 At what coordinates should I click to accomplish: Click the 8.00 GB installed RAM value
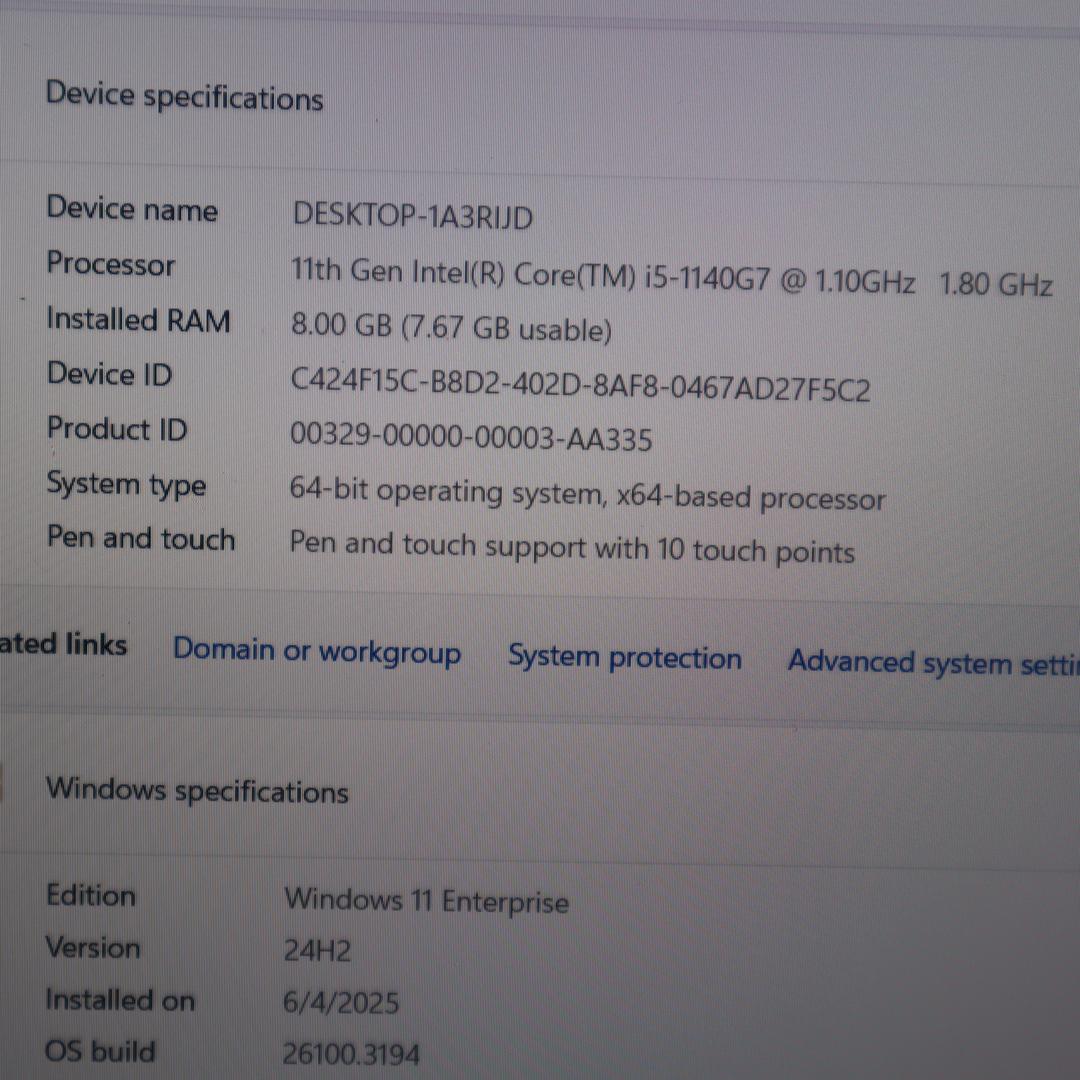pyautogui.click(x=450, y=328)
